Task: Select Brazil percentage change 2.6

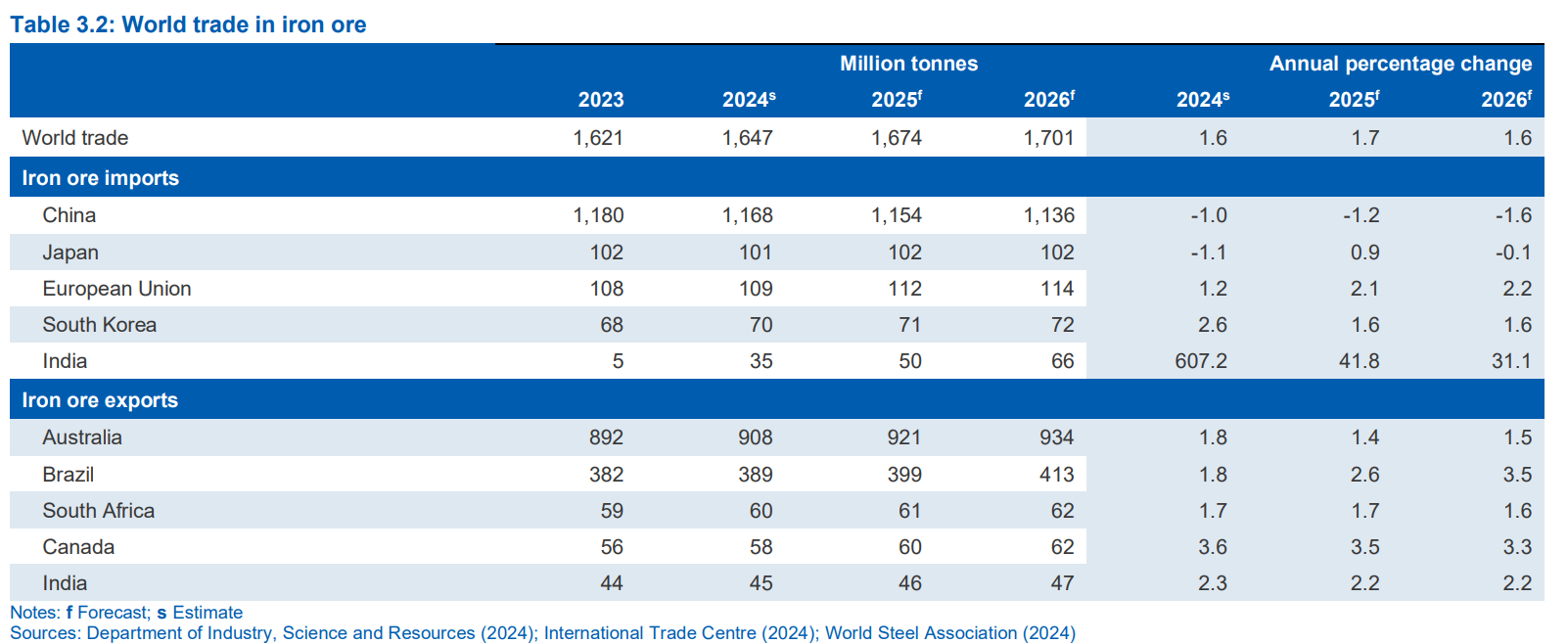Action: pos(1365,475)
